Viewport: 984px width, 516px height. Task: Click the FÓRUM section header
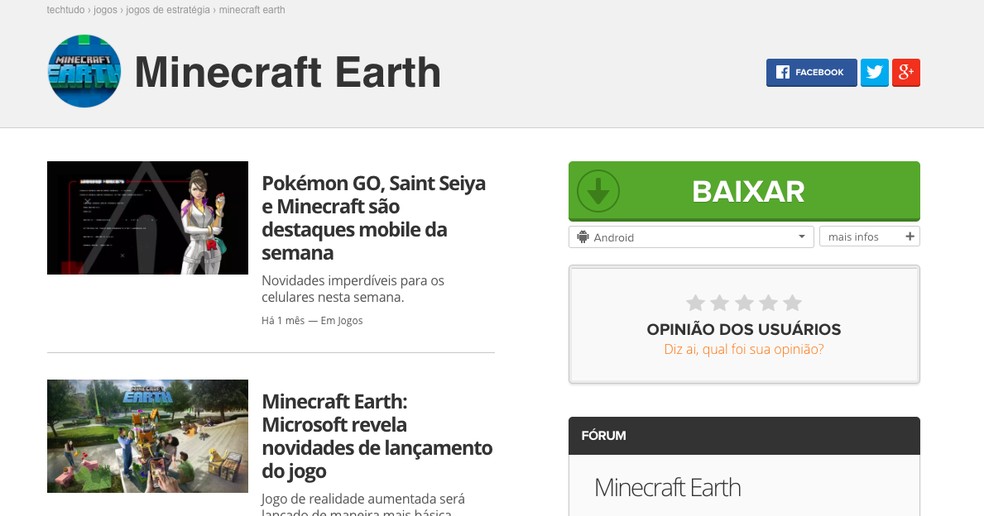[x=744, y=436]
